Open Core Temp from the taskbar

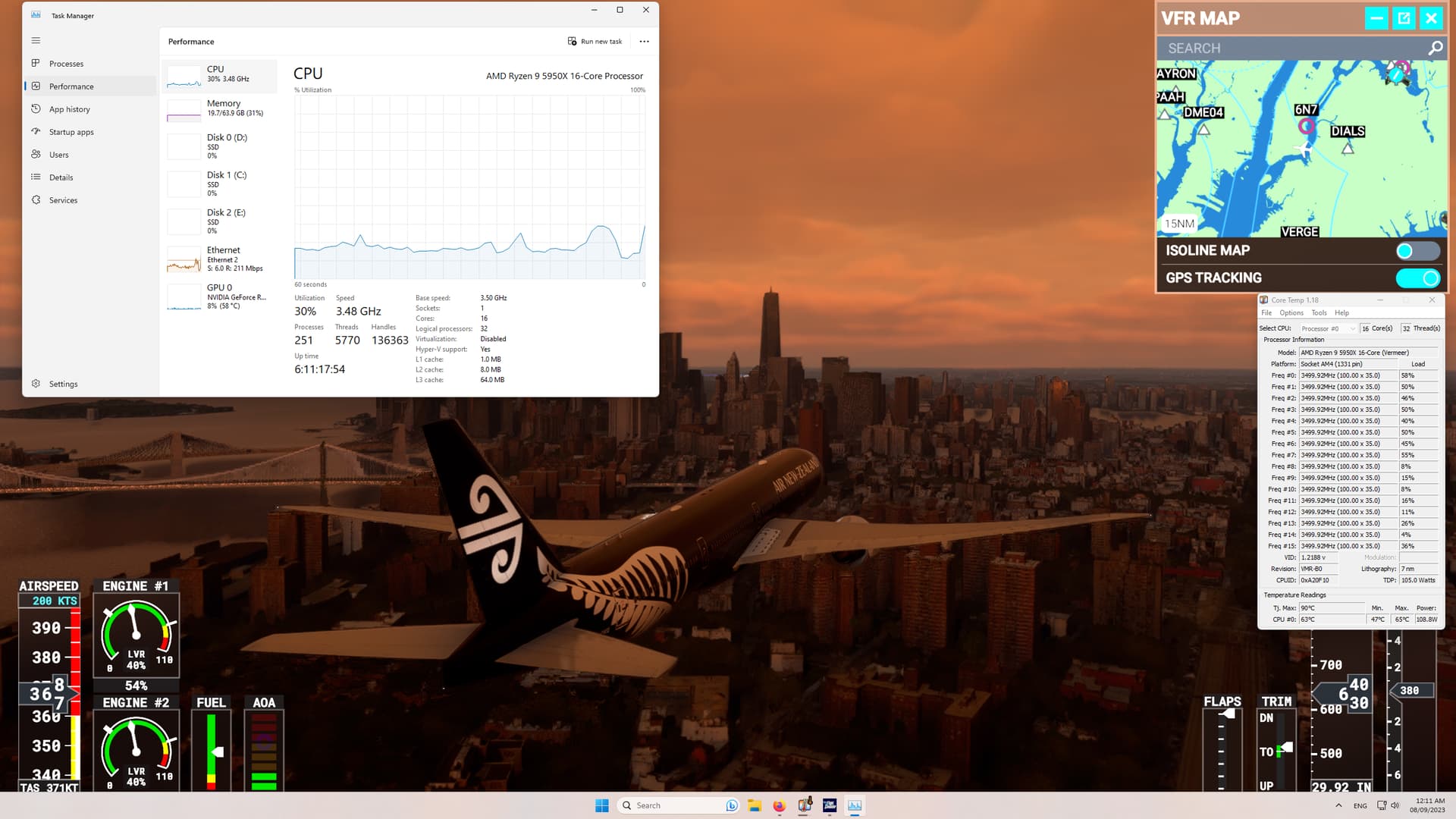click(x=804, y=805)
